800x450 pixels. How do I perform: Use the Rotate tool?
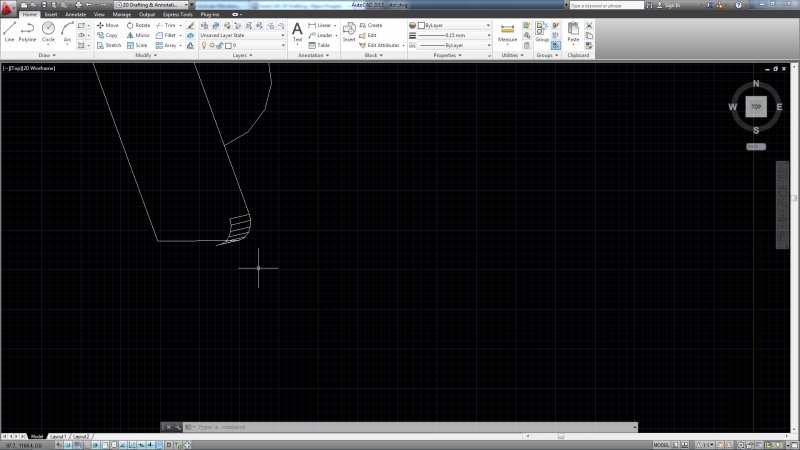pos(137,25)
